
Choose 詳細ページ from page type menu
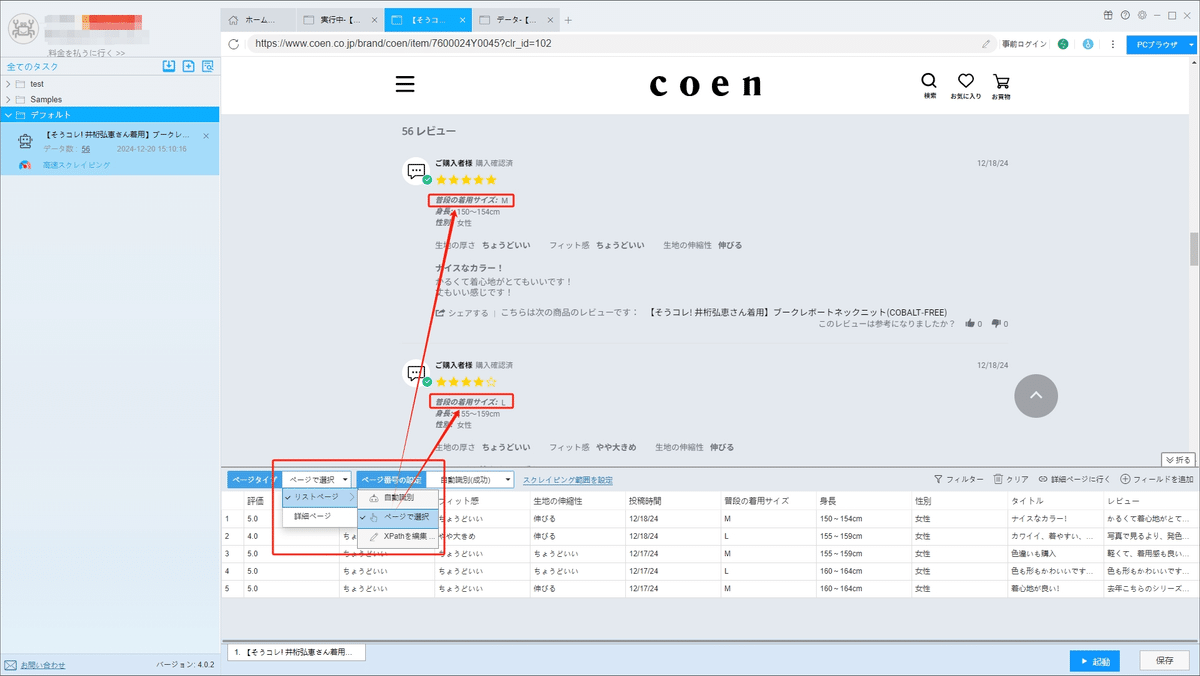319,516
